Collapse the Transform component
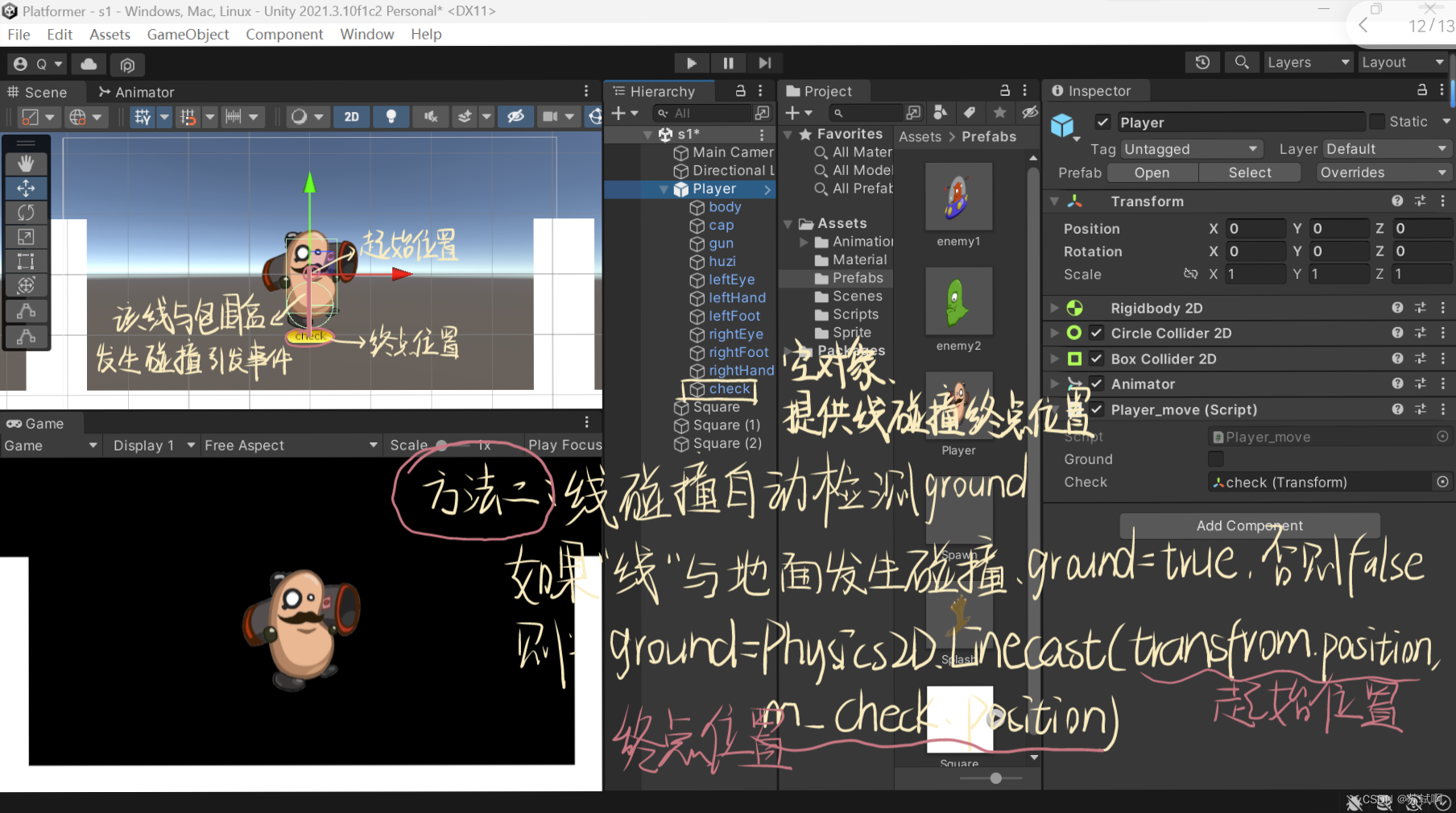The width and height of the screenshot is (1456, 813). point(1054,201)
